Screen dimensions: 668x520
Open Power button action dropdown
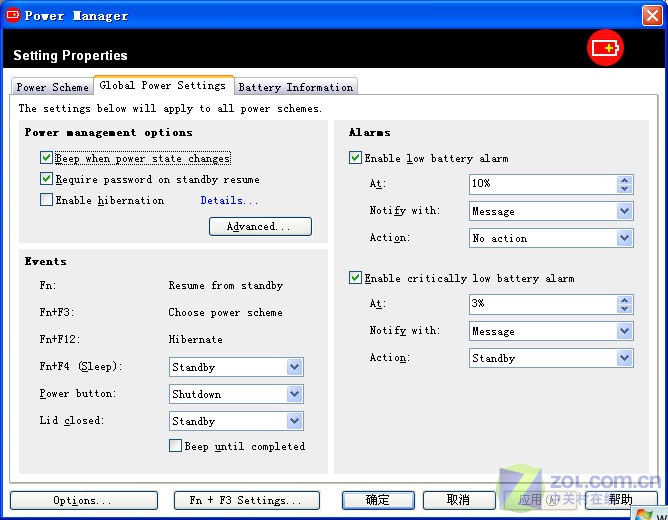click(x=294, y=394)
